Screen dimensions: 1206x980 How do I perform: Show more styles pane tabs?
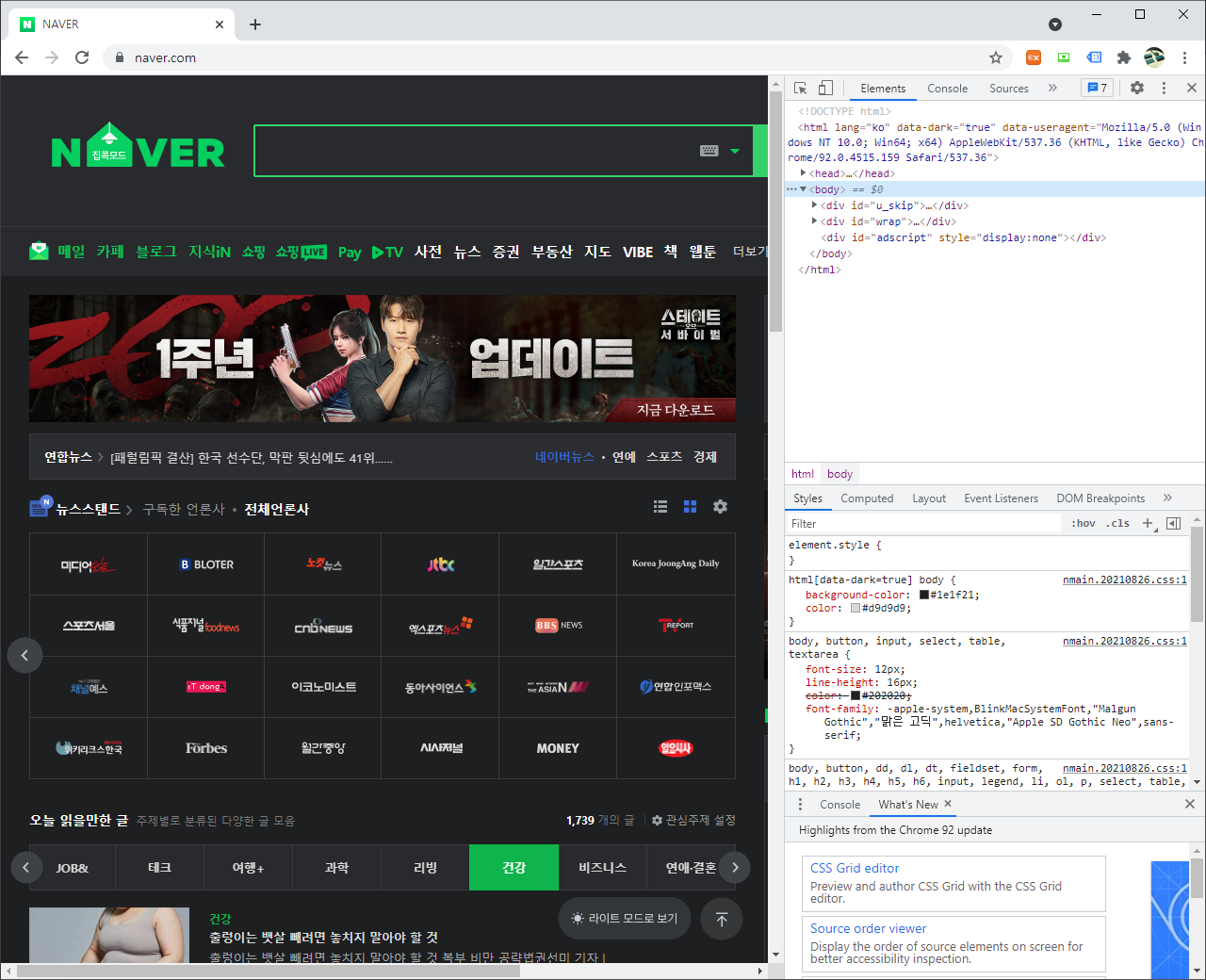pos(1167,498)
